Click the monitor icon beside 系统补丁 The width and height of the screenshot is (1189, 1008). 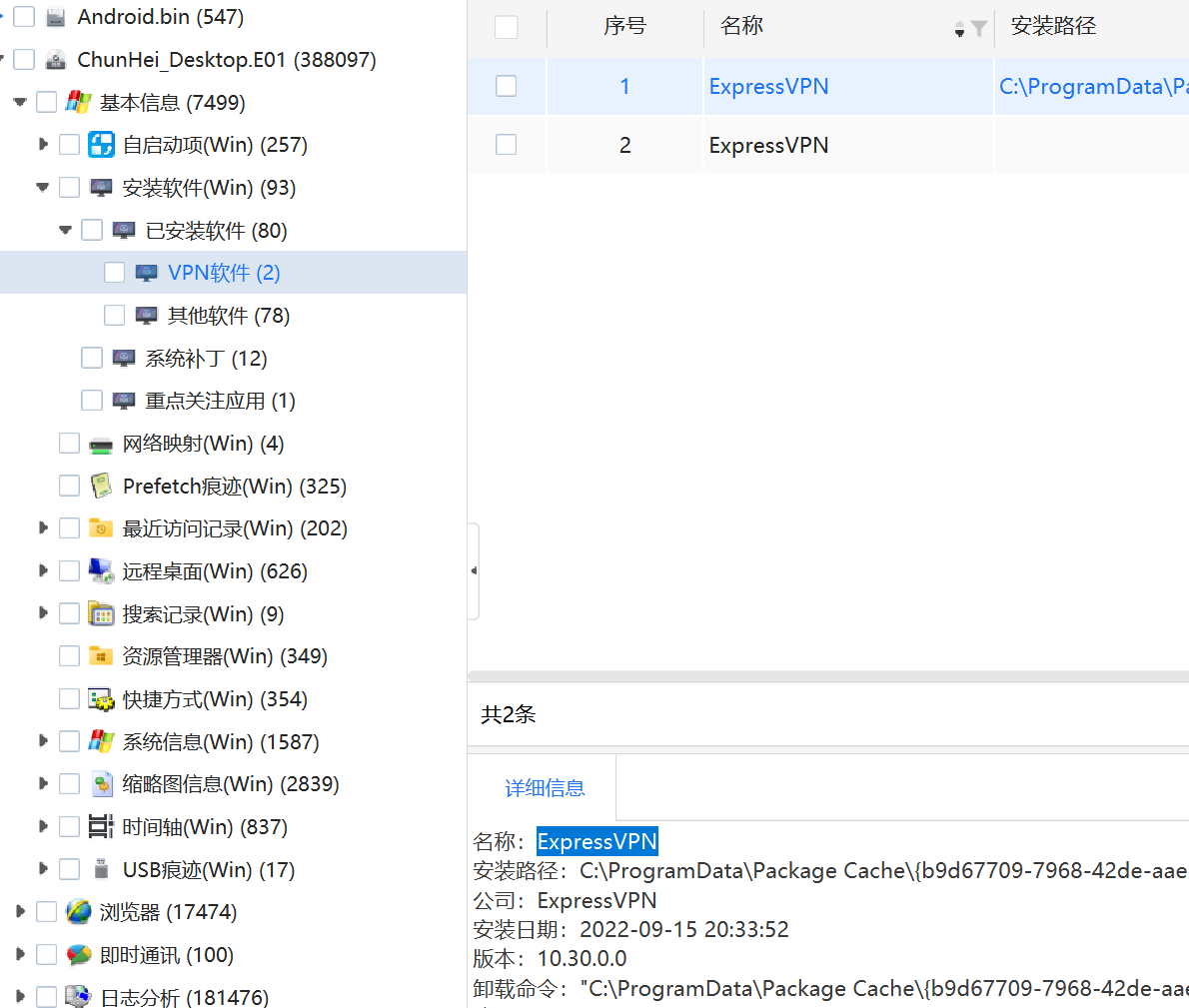124,358
